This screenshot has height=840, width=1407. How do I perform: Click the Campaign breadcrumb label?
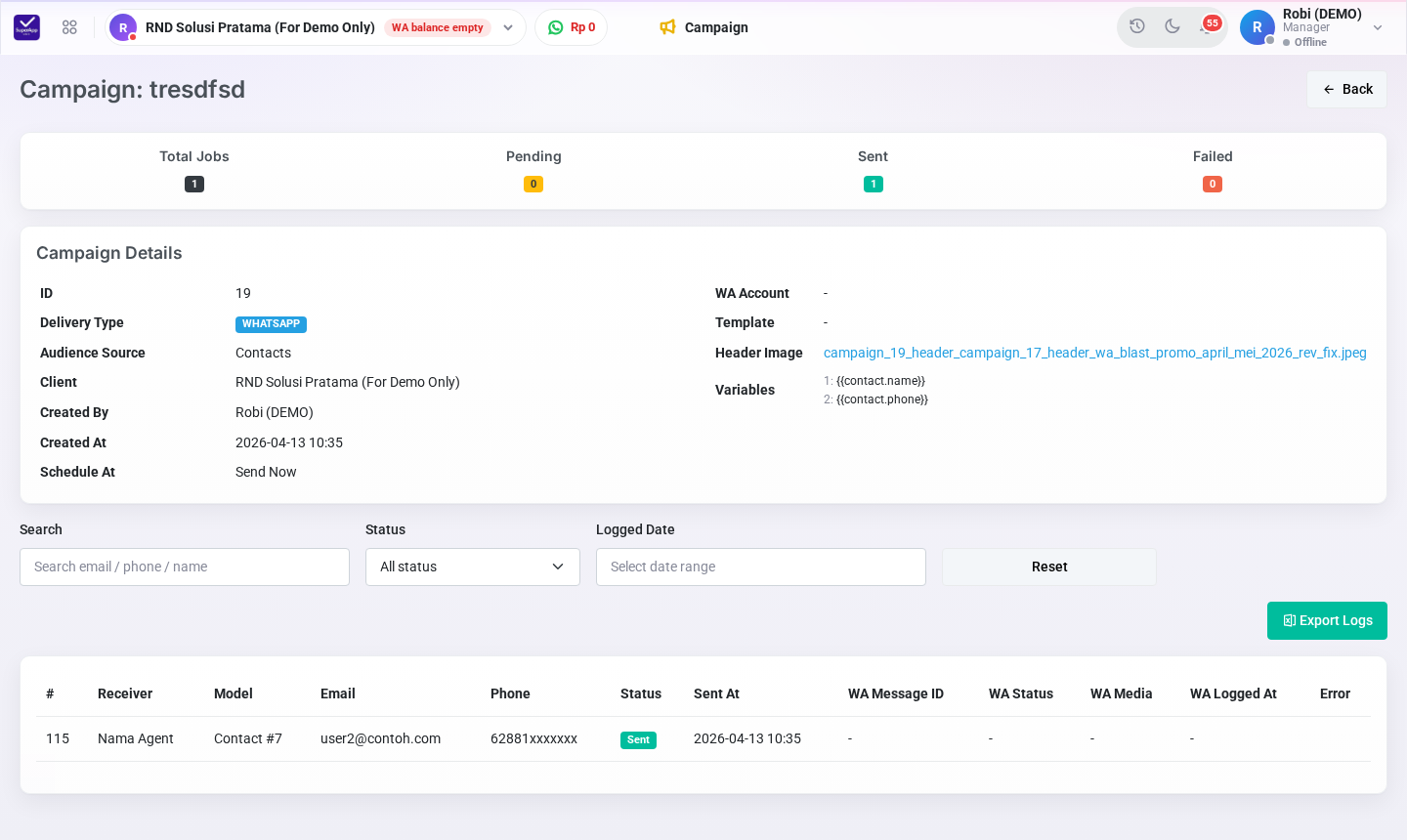[x=716, y=27]
